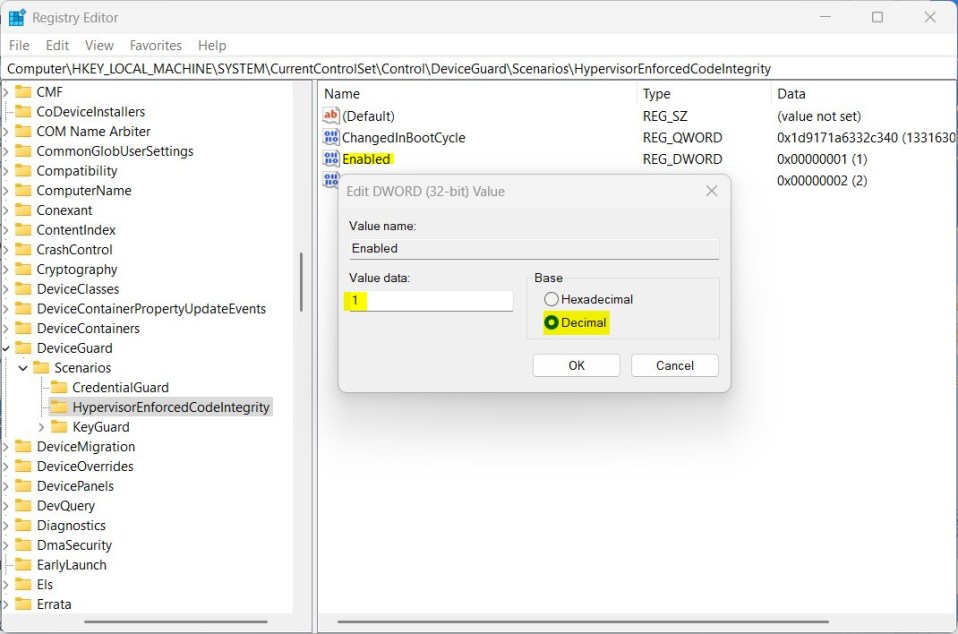Viewport: 958px width, 634px height.
Task: Select the DeviceOverrides key label
Action: click(x=85, y=466)
